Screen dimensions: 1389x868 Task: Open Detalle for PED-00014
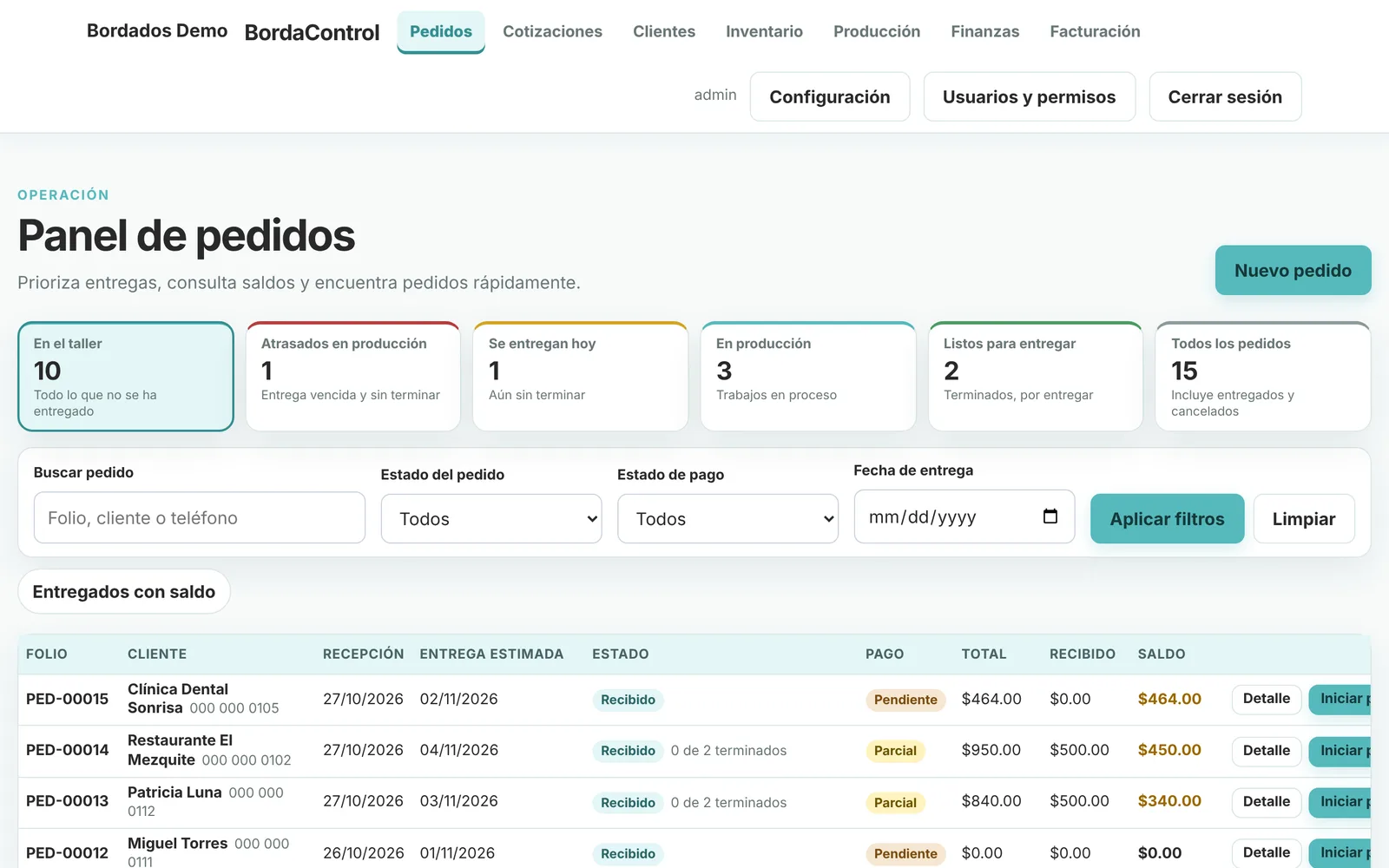(1267, 750)
